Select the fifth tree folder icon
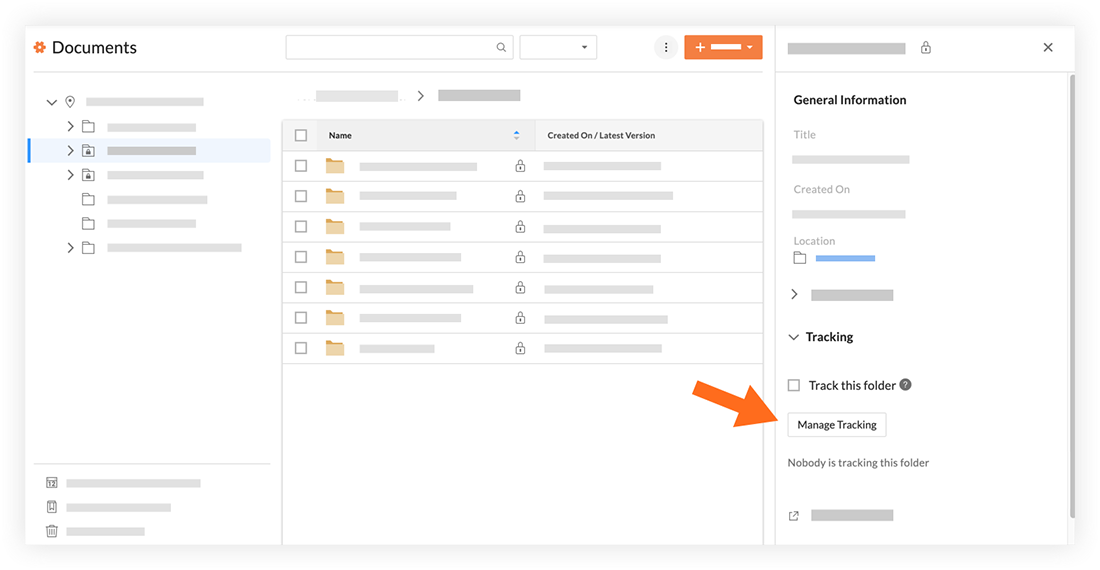 (x=88, y=224)
